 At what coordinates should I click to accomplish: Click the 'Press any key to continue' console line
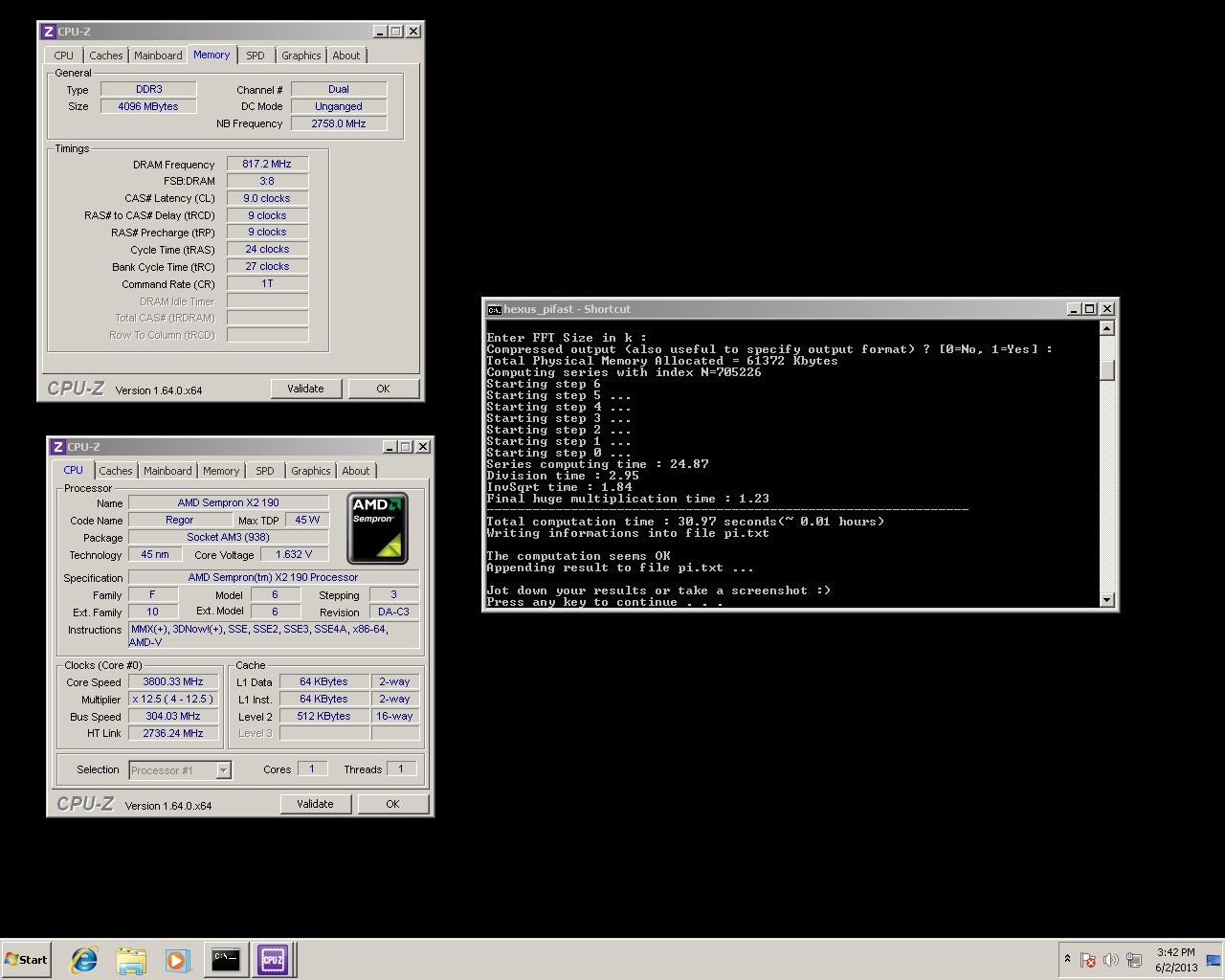tap(605, 602)
